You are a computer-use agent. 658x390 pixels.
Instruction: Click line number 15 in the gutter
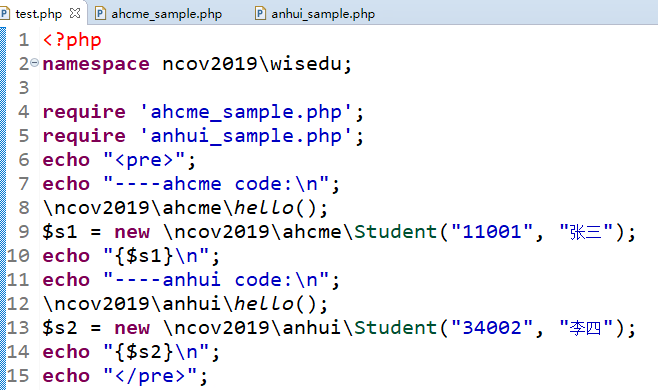(x=18, y=376)
